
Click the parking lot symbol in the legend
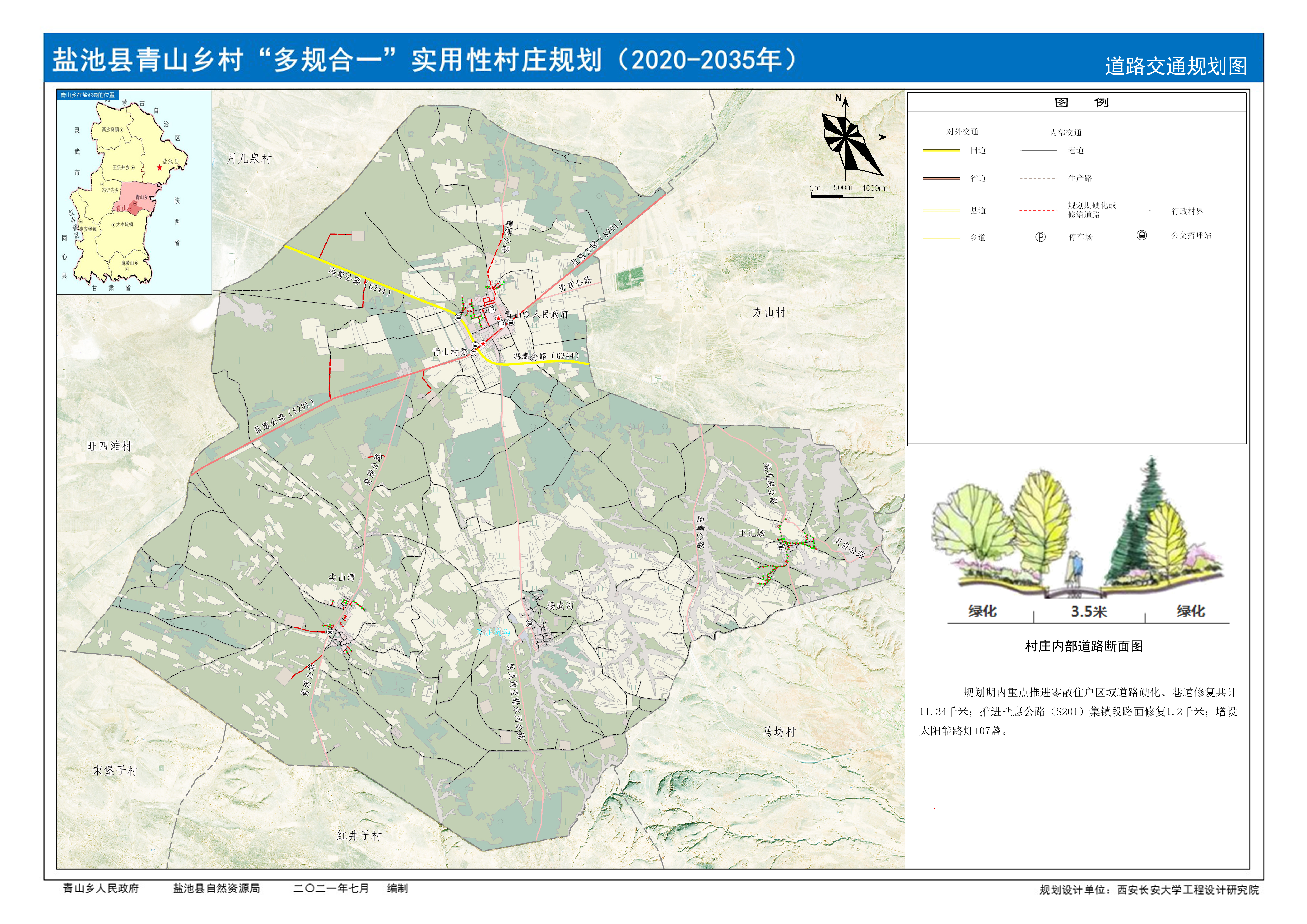coord(1040,237)
